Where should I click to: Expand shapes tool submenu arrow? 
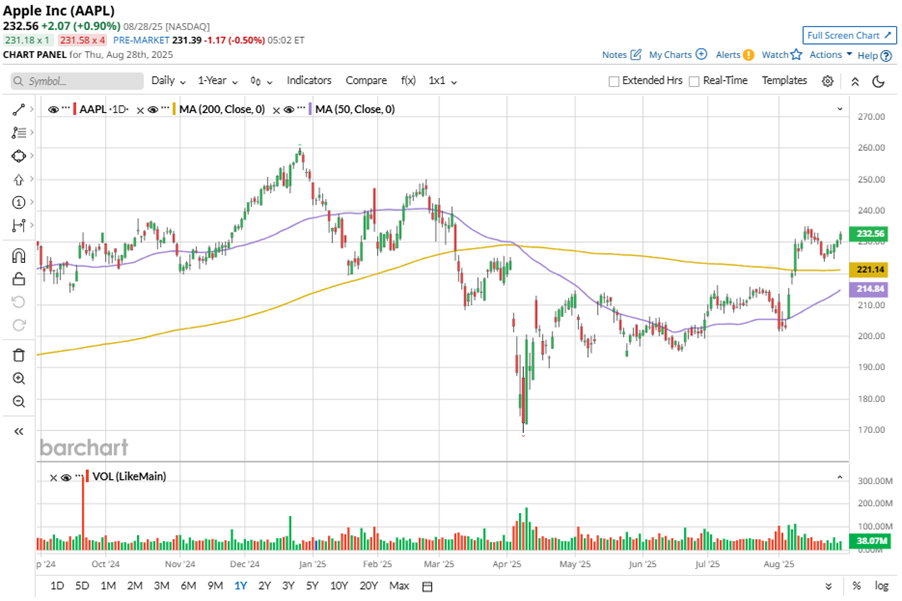pyautogui.click(x=32, y=156)
